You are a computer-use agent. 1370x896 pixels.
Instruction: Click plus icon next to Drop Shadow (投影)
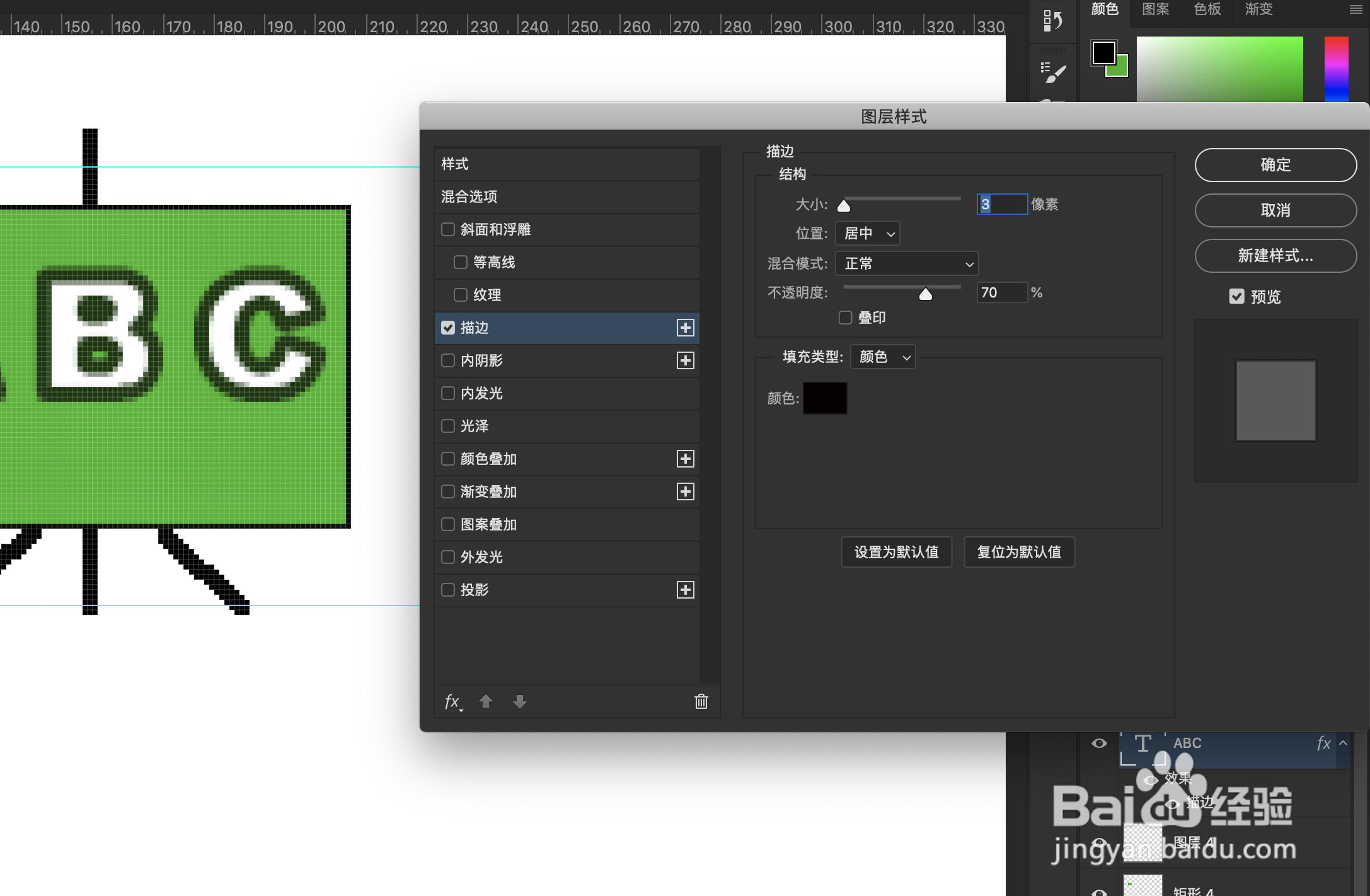click(685, 590)
